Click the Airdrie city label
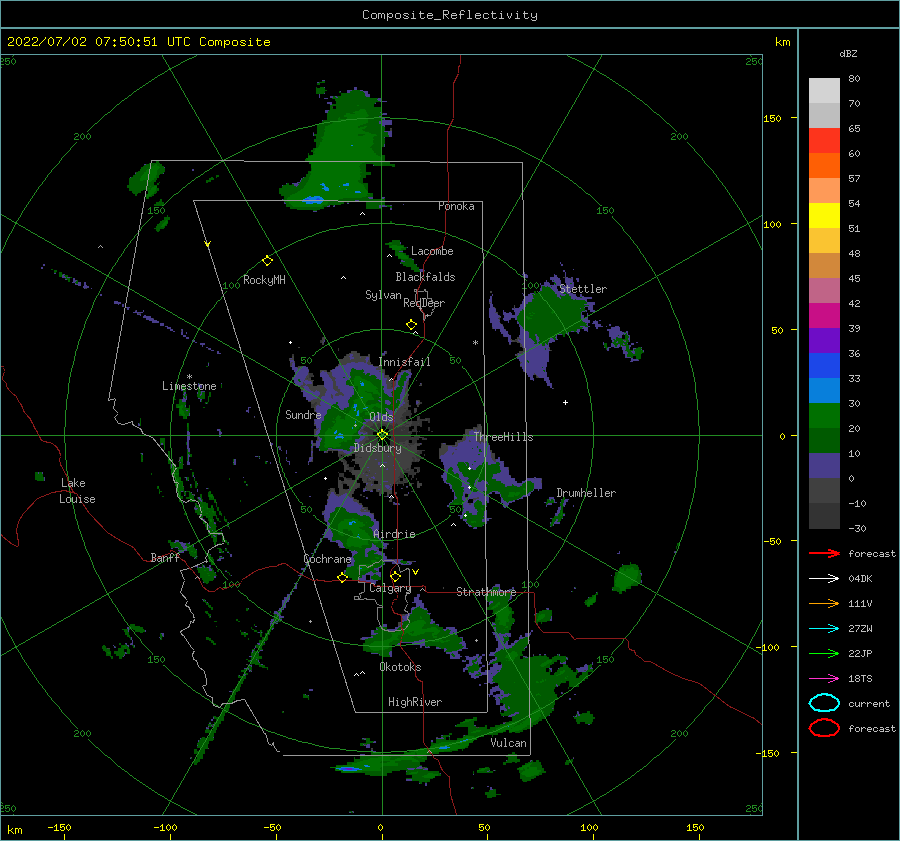Viewport: 900px width, 841px height. tap(394, 534)
